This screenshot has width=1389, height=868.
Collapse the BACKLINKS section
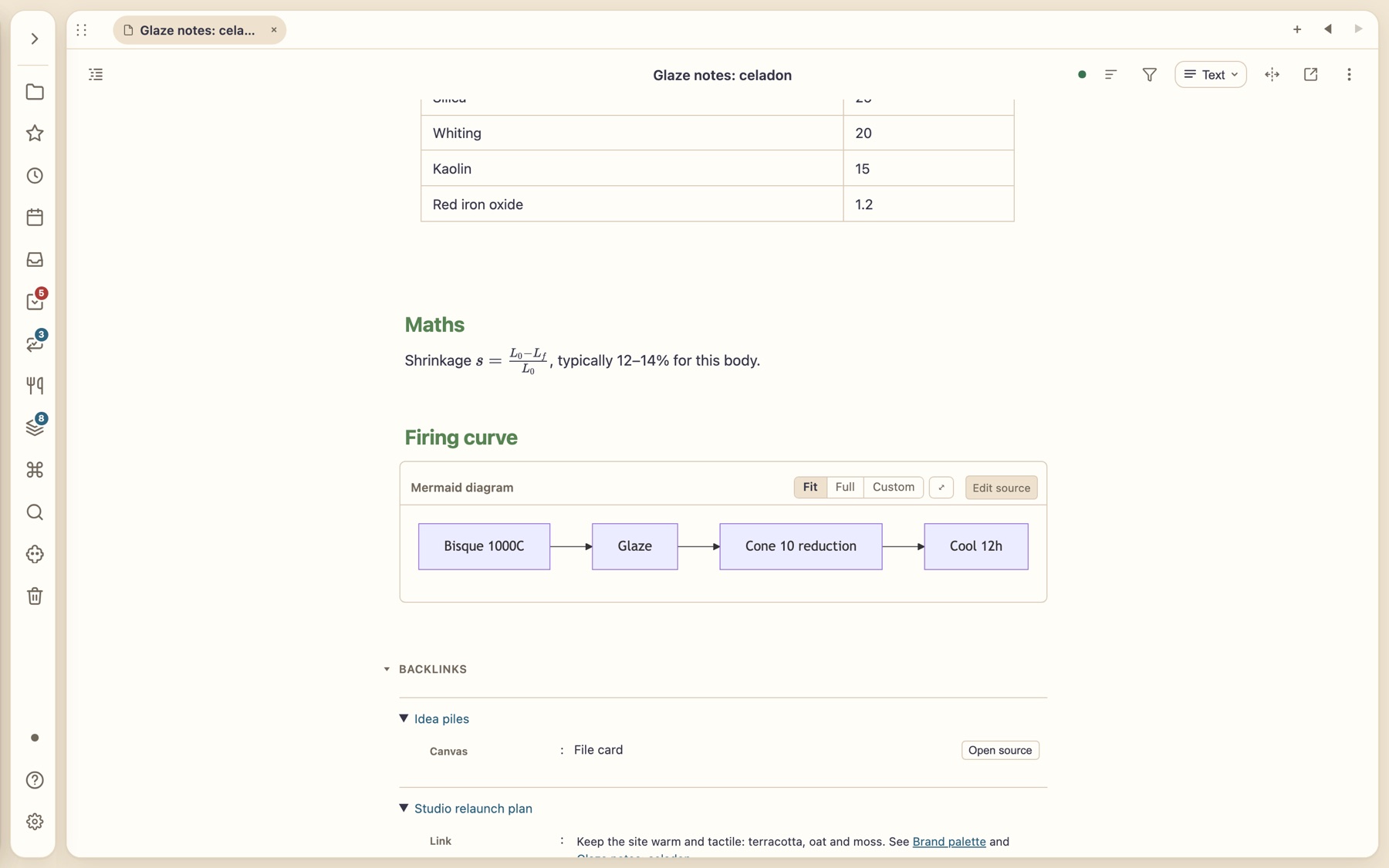(x=387, y=670)
